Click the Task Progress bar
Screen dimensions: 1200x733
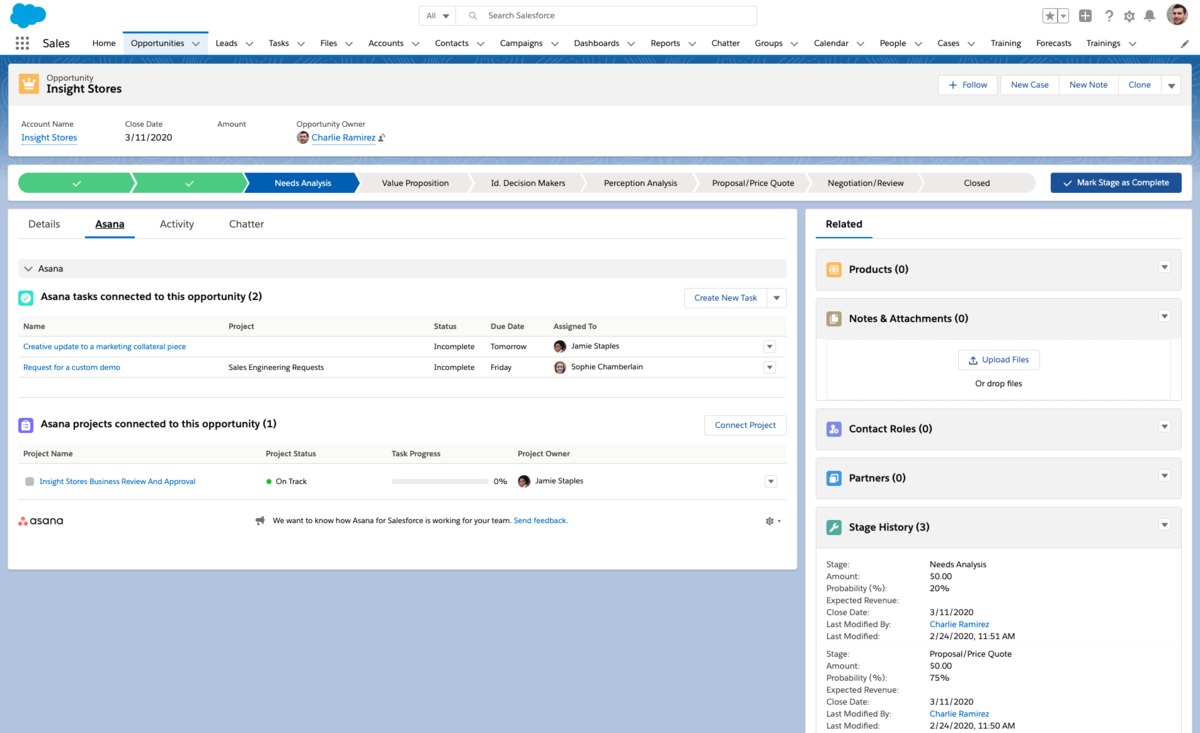[x=440, y=482]
